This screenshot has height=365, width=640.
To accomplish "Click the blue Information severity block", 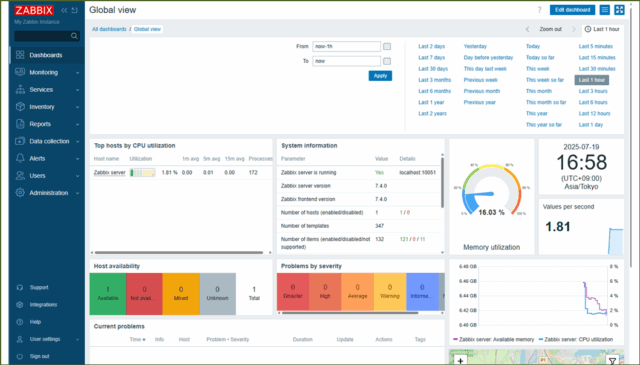I will [422, 292].
